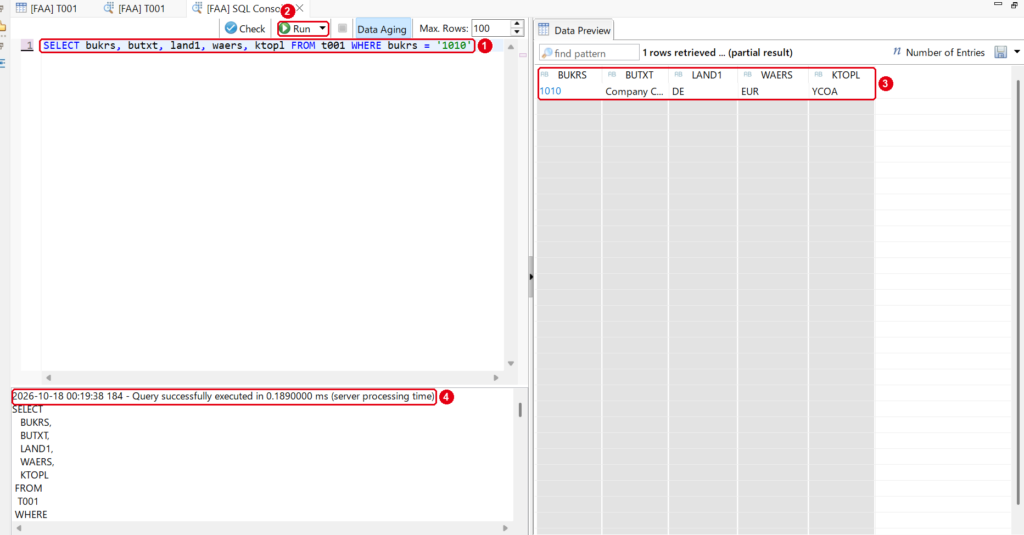Select the BUKRS column header
The height and width of the screenshot is (535, 1024).
coord(569,75)
